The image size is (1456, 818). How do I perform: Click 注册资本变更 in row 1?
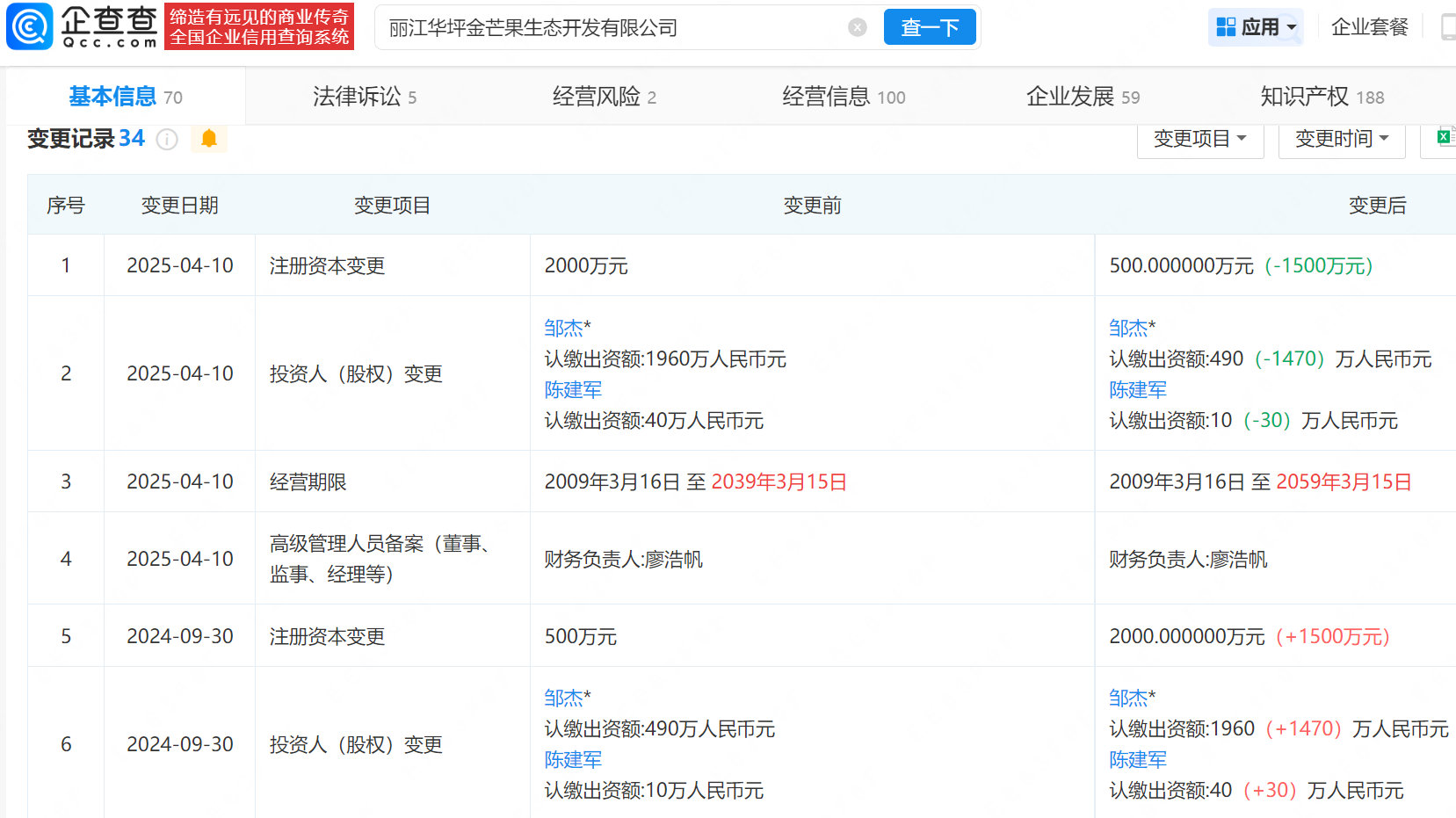coord(327,266)
